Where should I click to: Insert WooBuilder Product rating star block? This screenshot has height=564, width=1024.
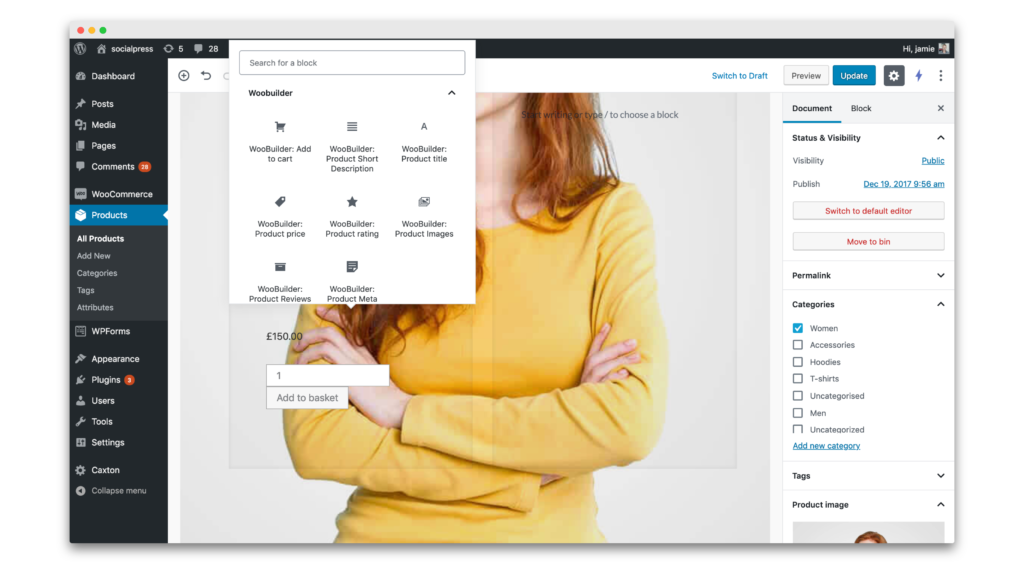351,217
